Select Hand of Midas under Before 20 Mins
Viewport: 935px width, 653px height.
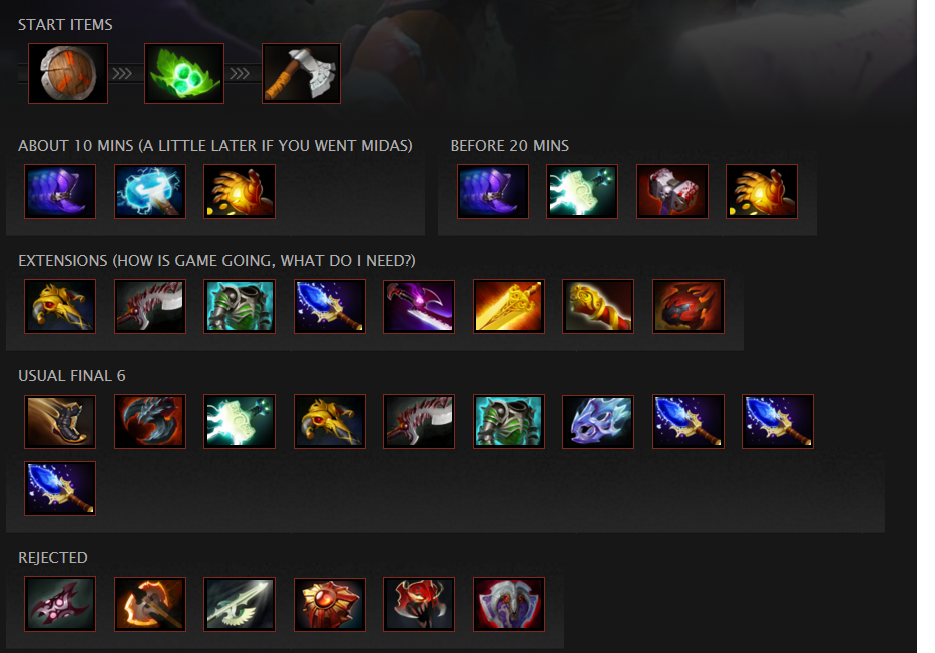pos(762,191)
